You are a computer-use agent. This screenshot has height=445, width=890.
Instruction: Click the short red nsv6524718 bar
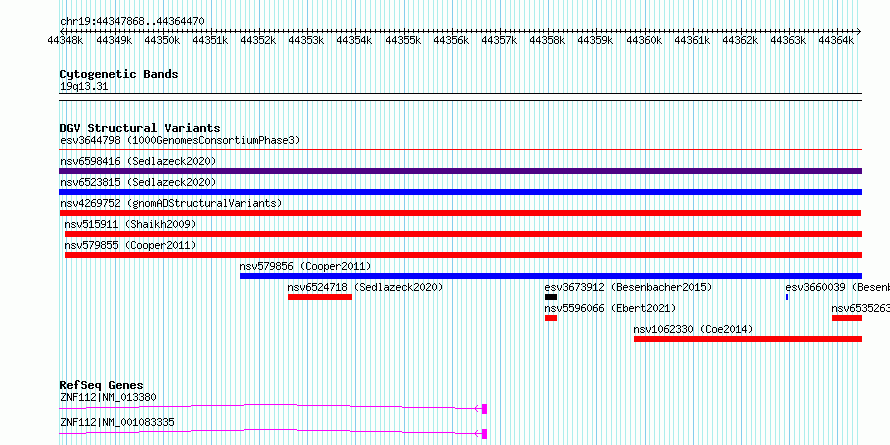tap(320, 297)
